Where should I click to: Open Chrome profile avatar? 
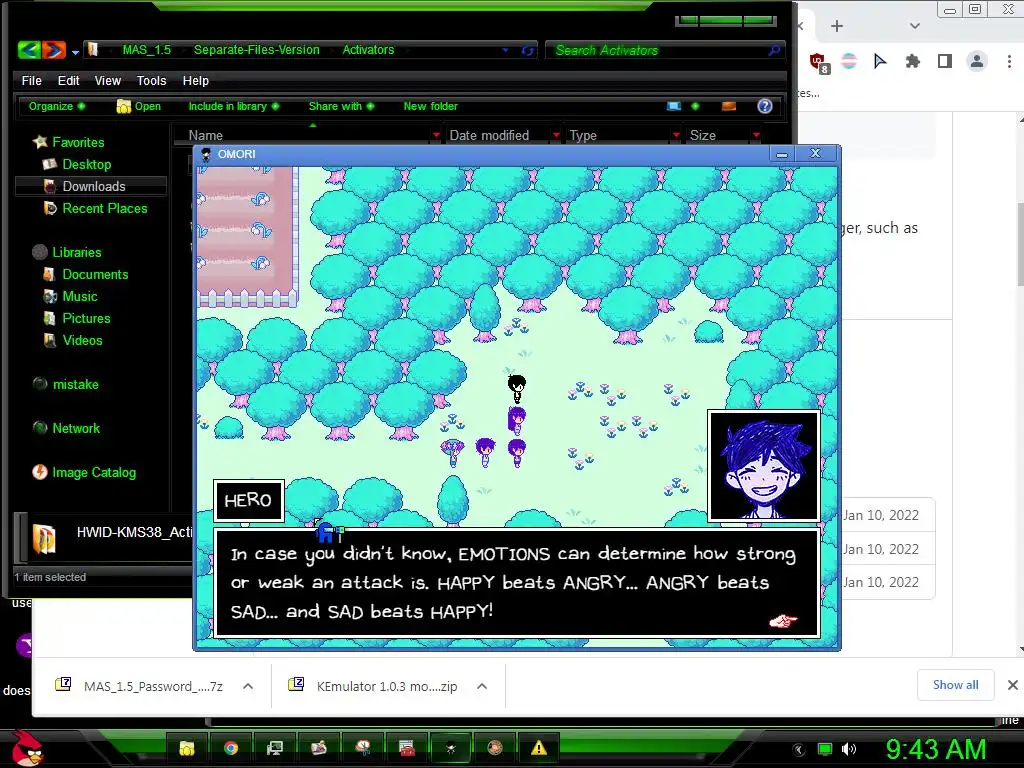point(976,61)
